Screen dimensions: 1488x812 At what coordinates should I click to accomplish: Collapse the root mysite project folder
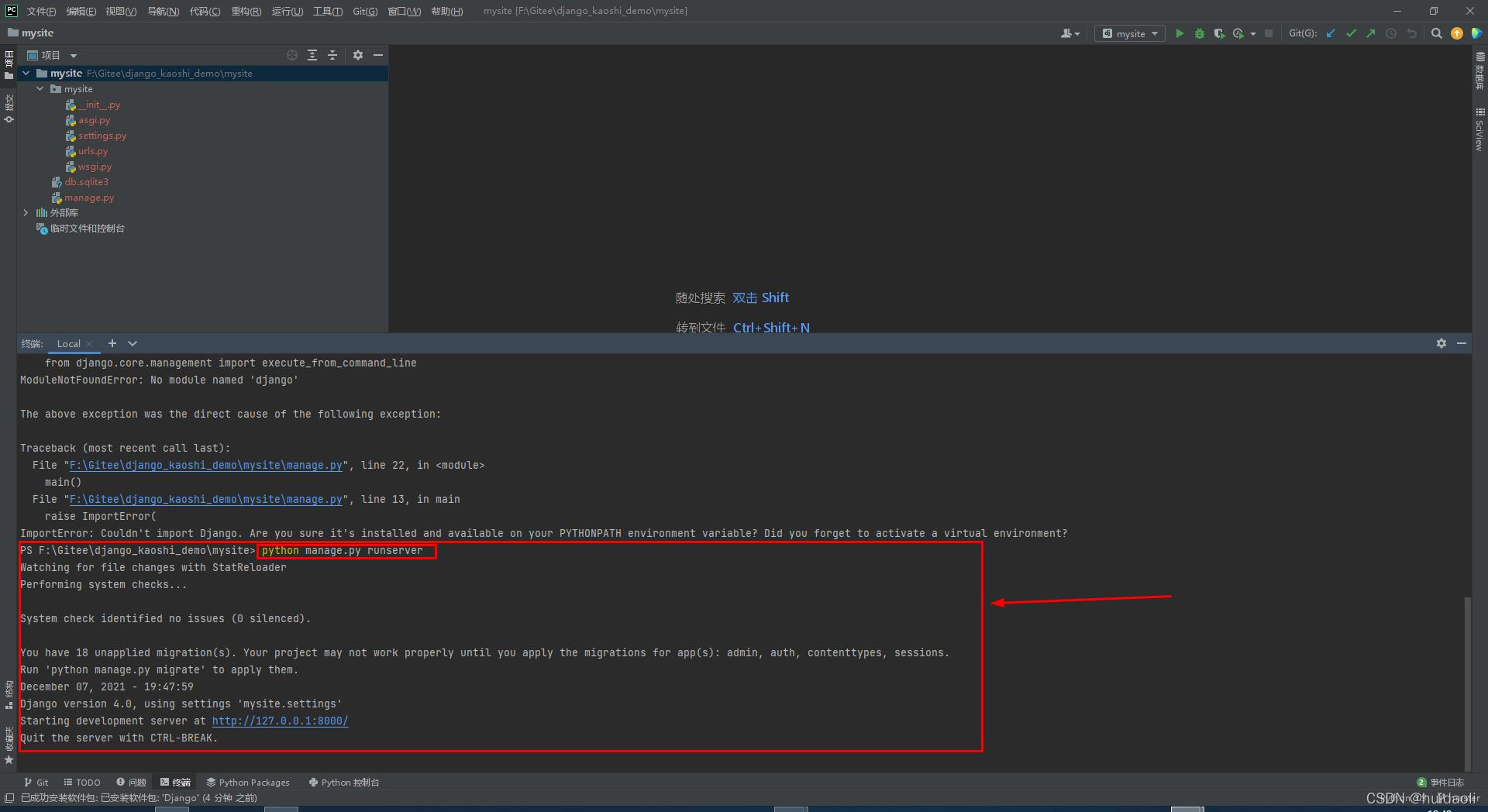pyautogui.click(x=26, y=73)
